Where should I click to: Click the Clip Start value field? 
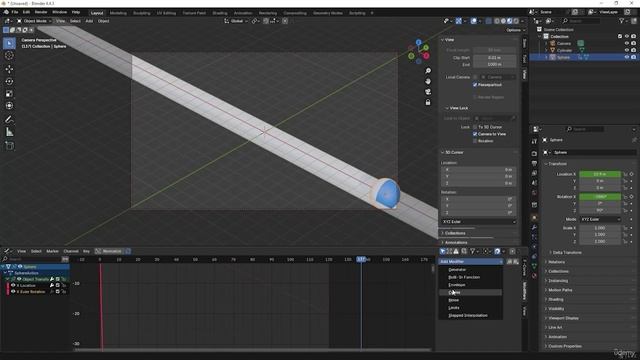pyautogui.click(x=494, y=58)
